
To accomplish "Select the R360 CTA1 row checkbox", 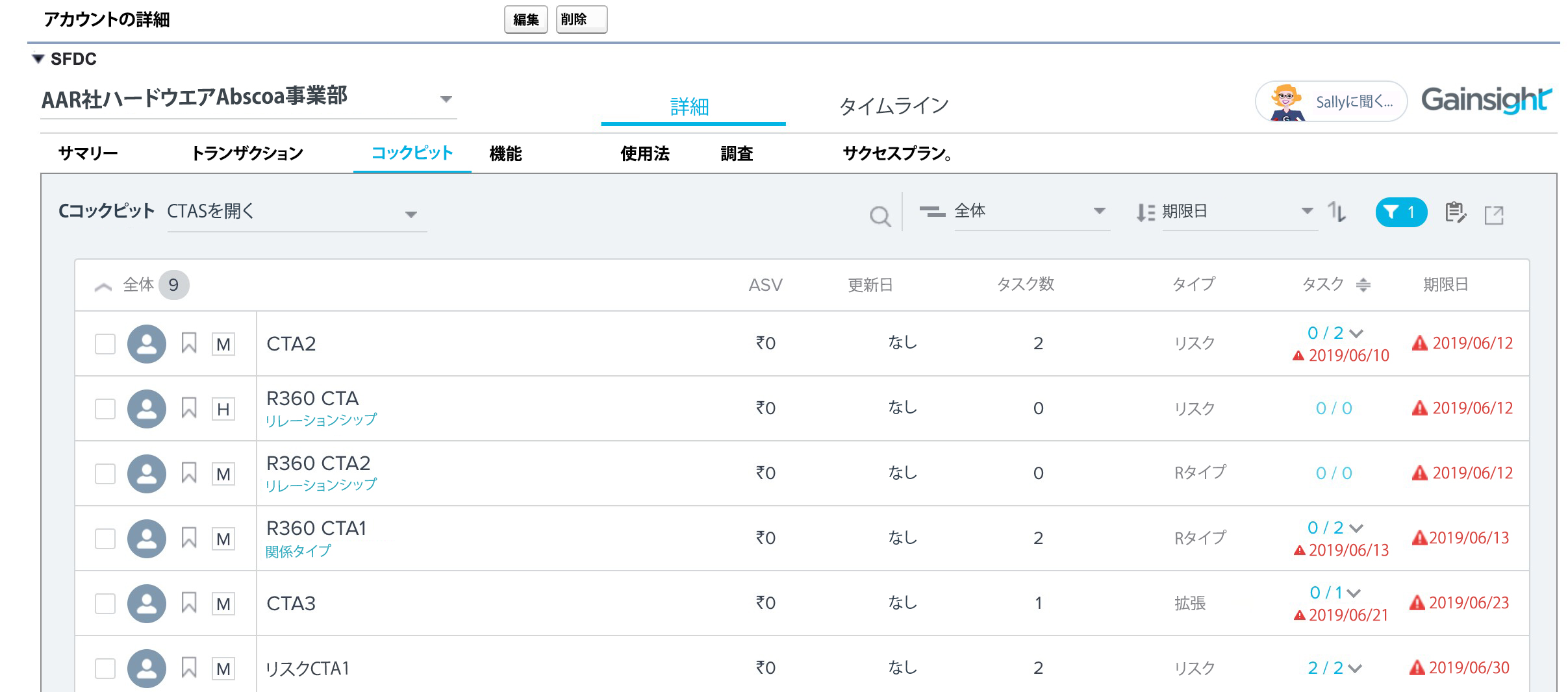I will coord(105,539).
